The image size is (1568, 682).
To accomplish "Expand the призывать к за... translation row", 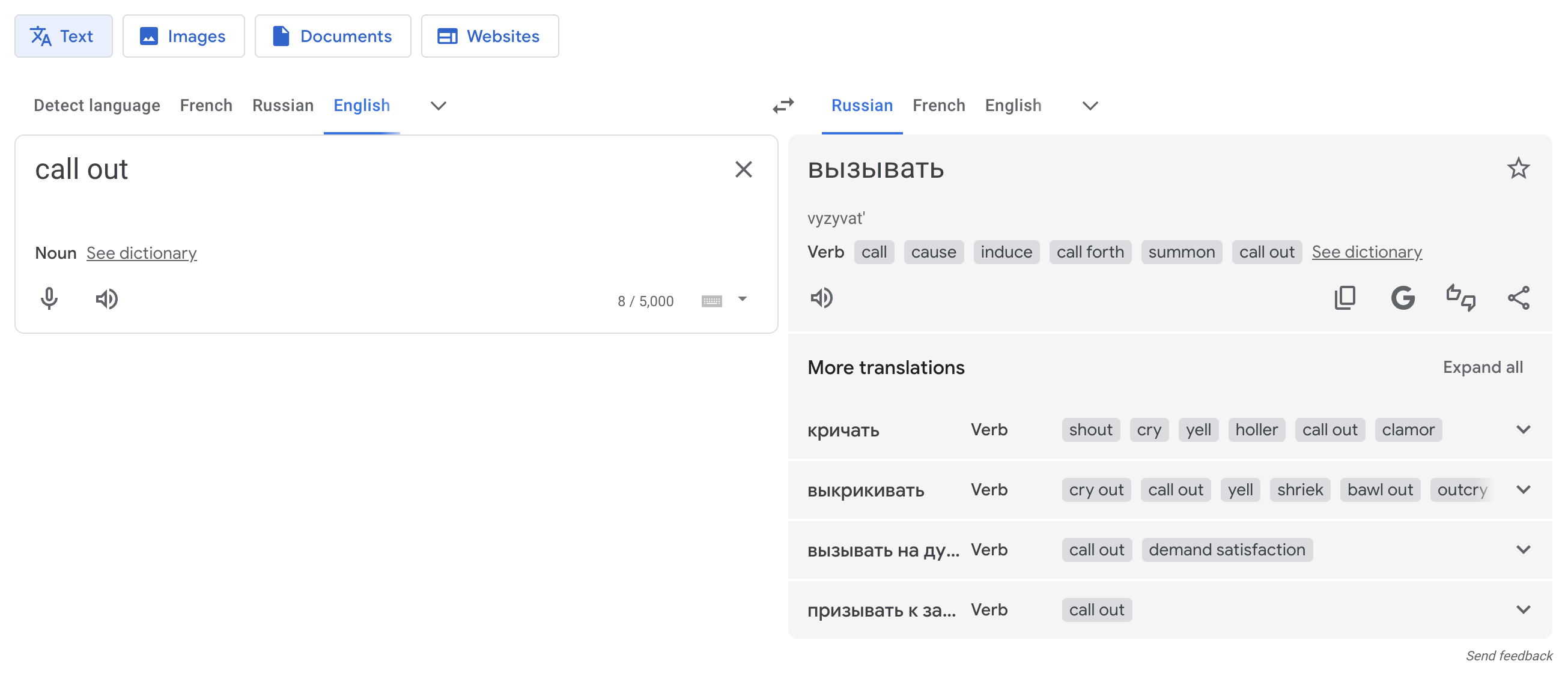I will coord(1522,609).
